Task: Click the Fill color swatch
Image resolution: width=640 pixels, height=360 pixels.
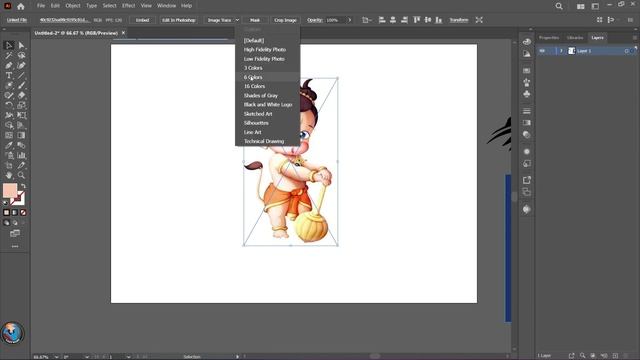Action: point(10,190)
